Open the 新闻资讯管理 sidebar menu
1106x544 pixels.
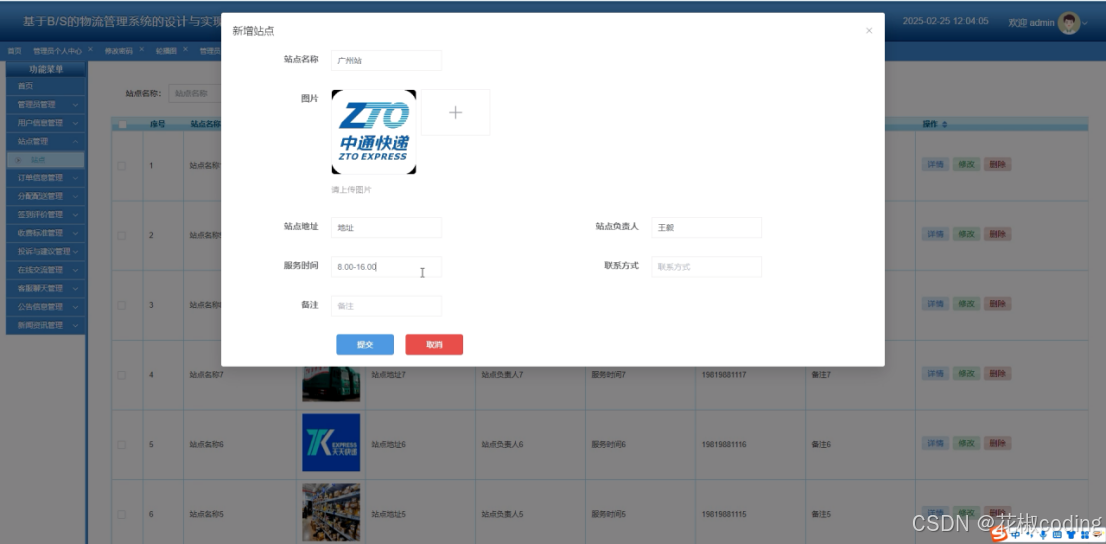tap(46, 325)
